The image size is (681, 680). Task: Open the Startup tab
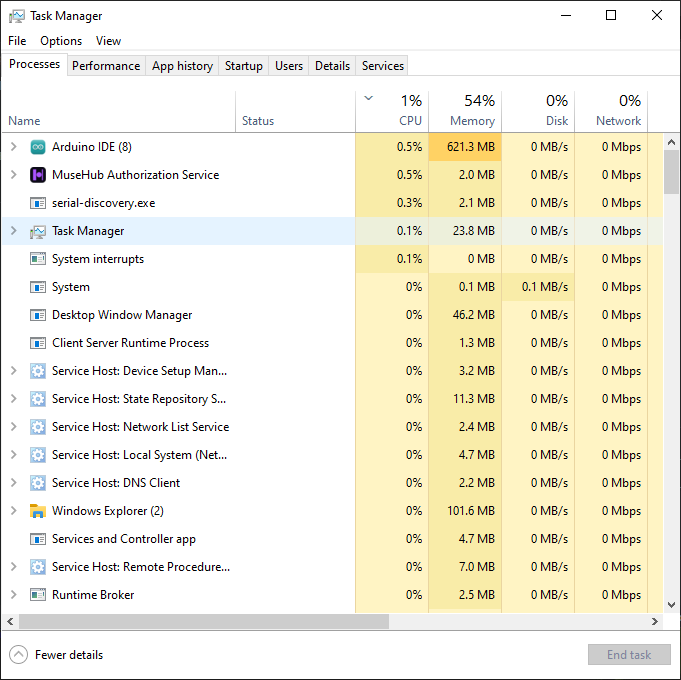click(x=243, y=66)
